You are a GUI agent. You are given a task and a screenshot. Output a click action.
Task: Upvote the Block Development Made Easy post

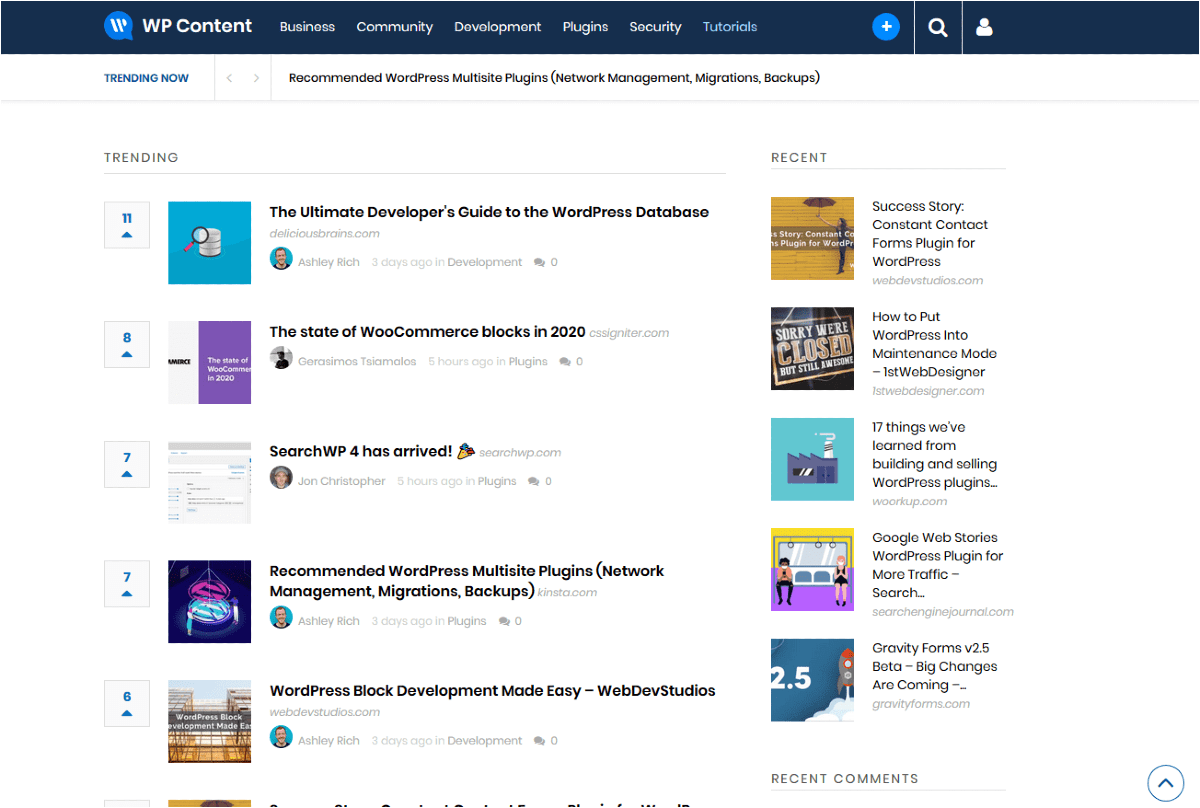[127, 703]
